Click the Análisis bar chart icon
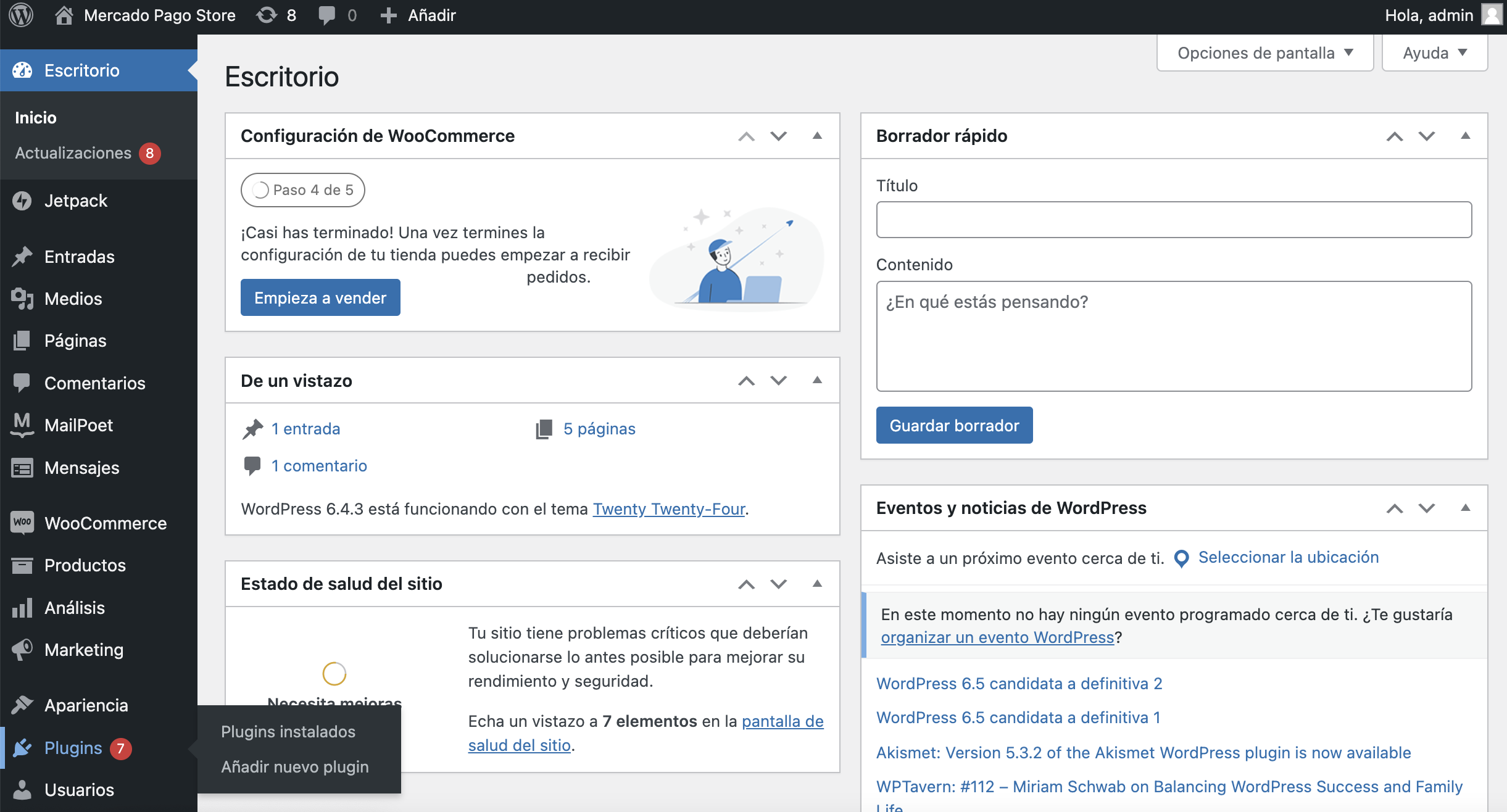 [22, 608]
